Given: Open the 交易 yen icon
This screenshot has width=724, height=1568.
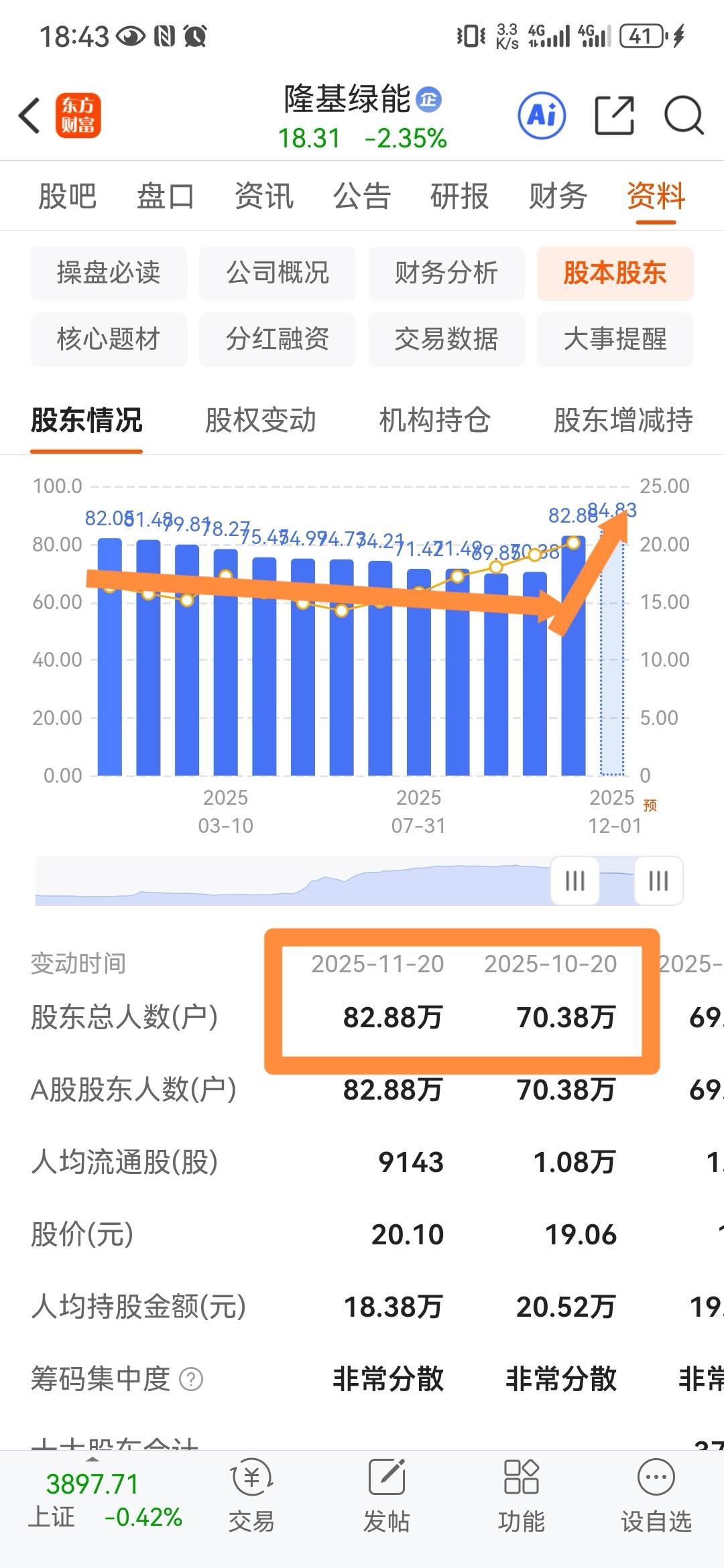Looking at the screenshot, I should point(251,1478).
